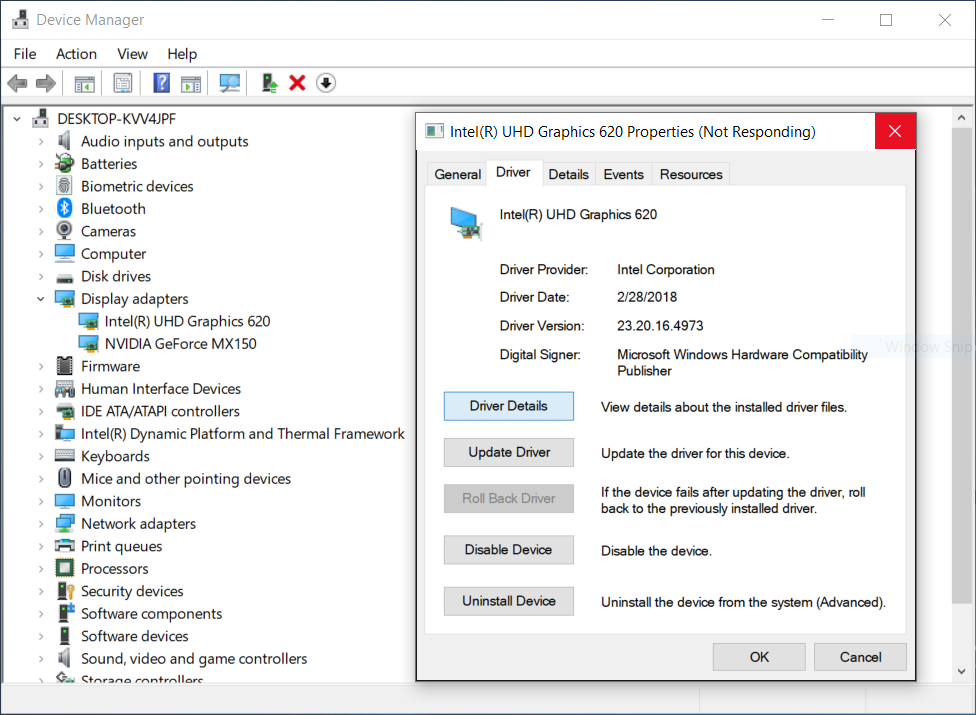Open the Action menu
Image resolution: width=976 pixels, height=715 pixels.
click(76, 54)
